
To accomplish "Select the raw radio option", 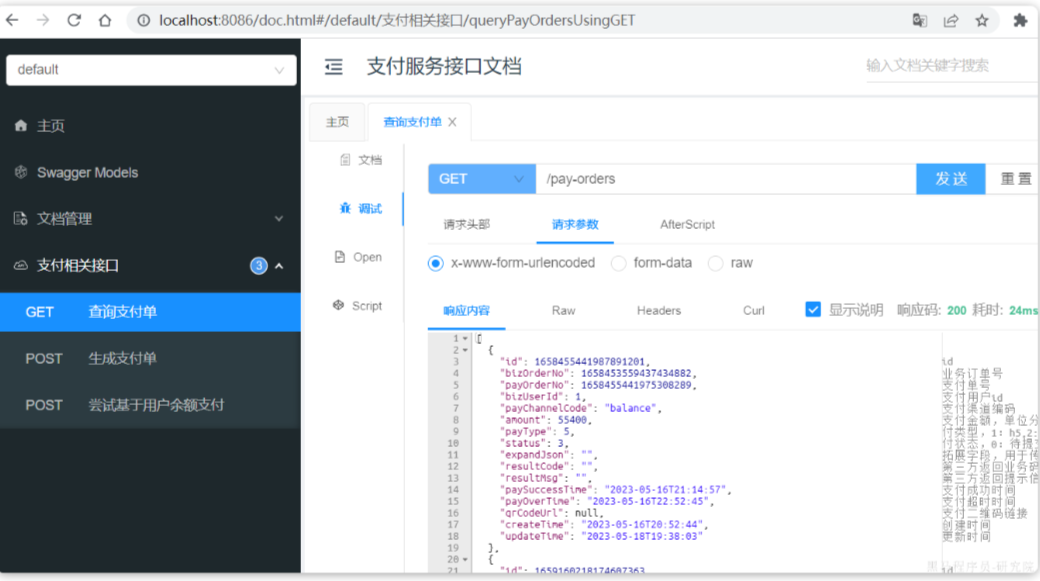I will pos(715,263).
